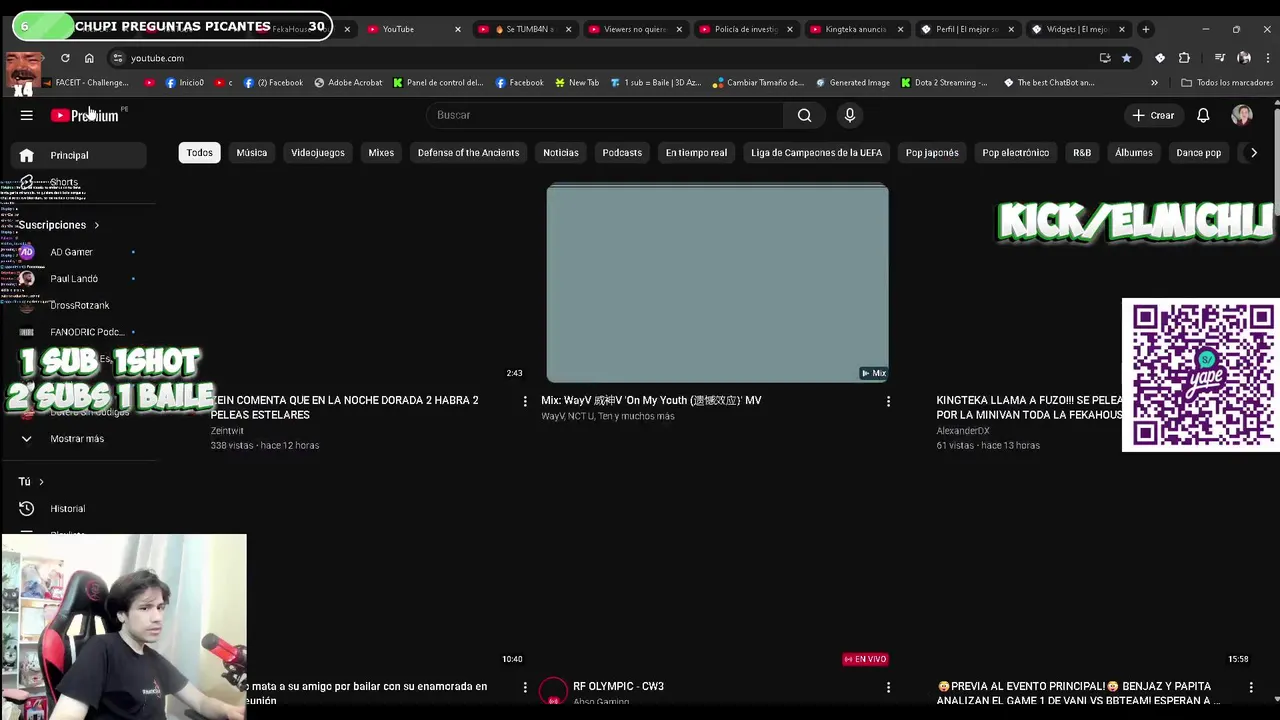Switch to the Kingteka anuncia browser tab
Viewport: 1280px width, 720px height.
(856, 29)
